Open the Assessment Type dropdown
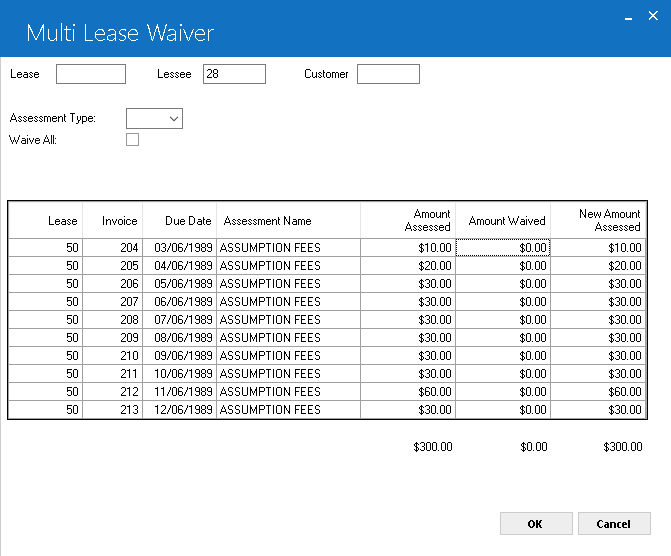Screen dimensions: 671x556 154,119
